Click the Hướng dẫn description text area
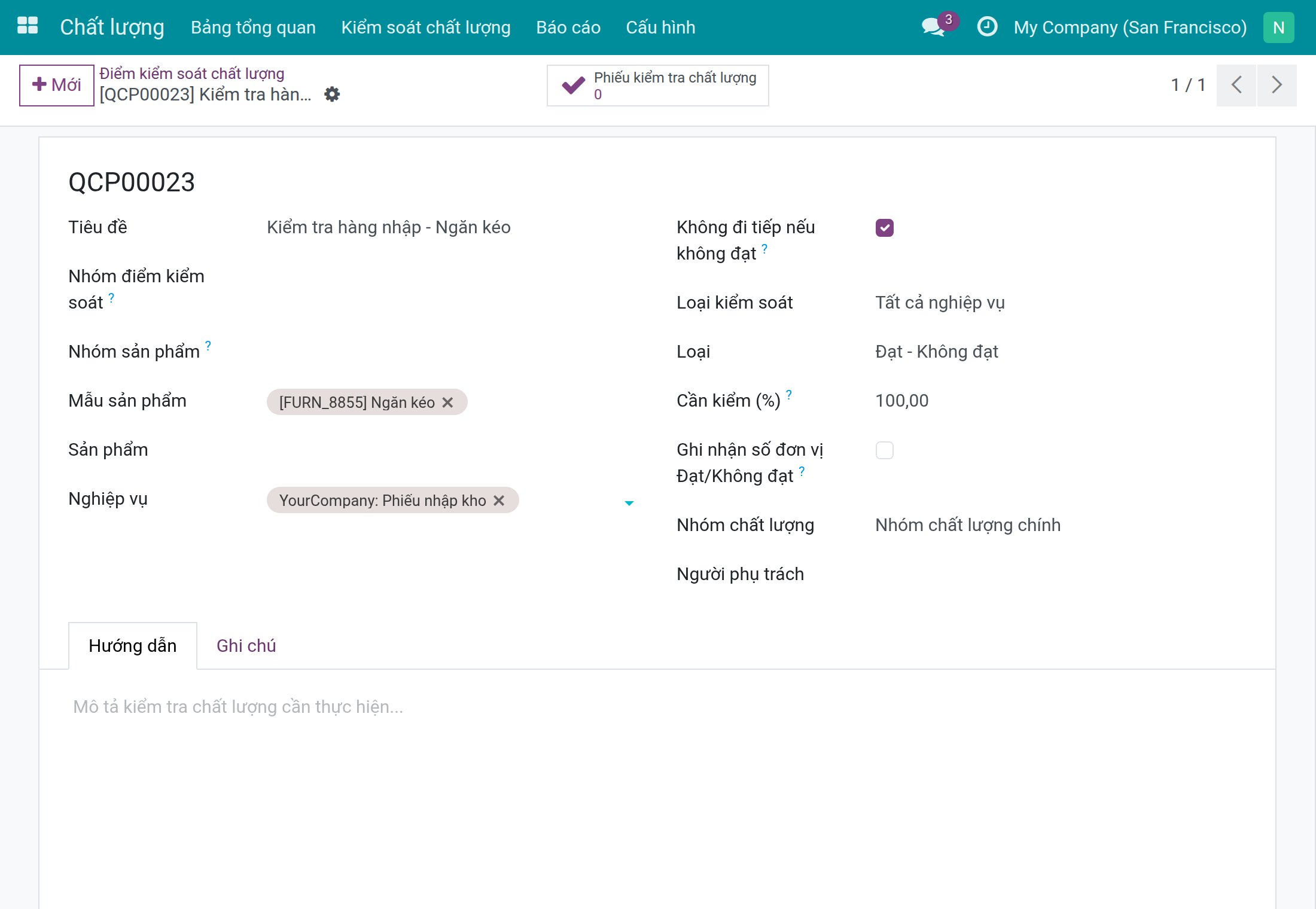1316x909 pixels. pyautogui.click(x=657, y=707)
